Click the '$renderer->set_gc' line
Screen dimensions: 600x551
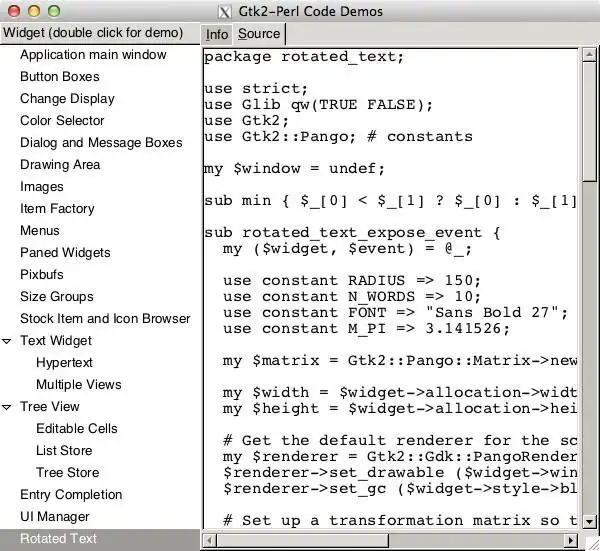tap(400, 489)
